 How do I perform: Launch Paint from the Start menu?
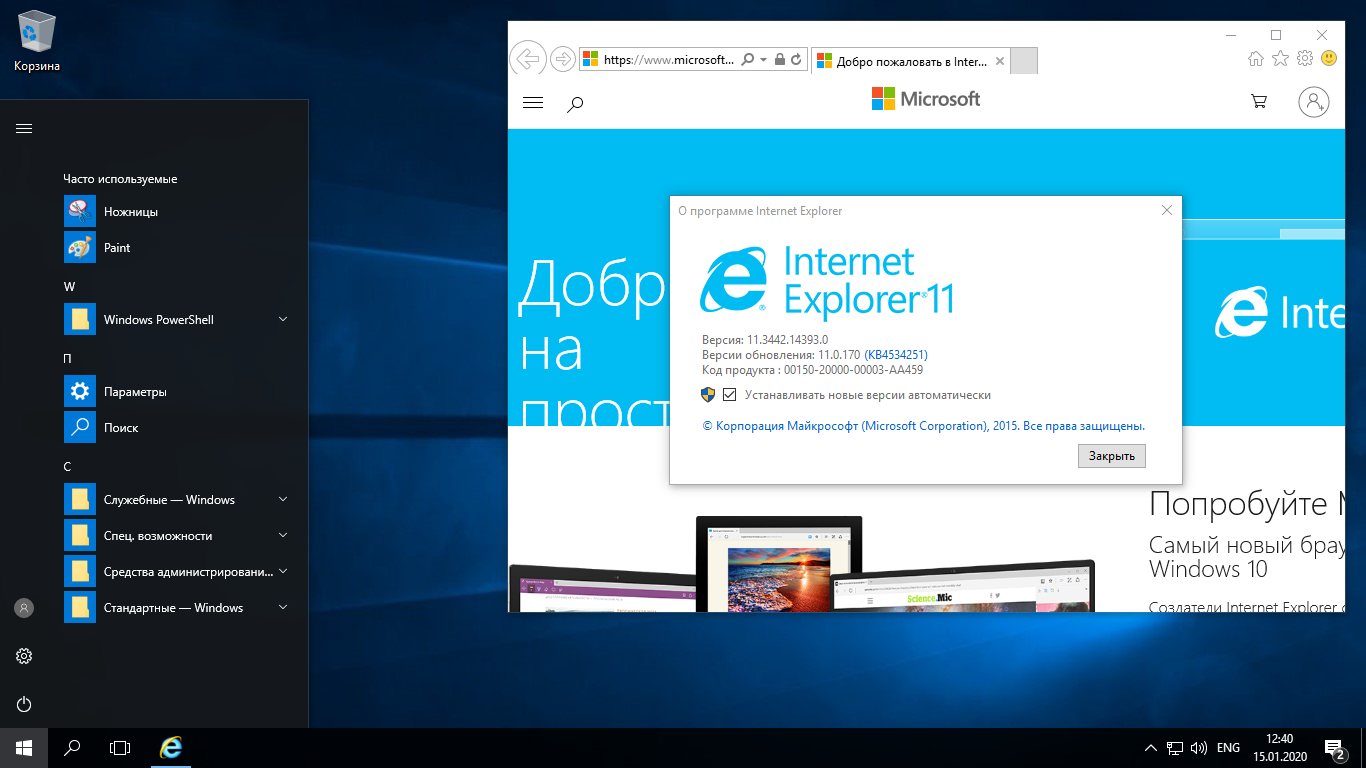point(180,248)
